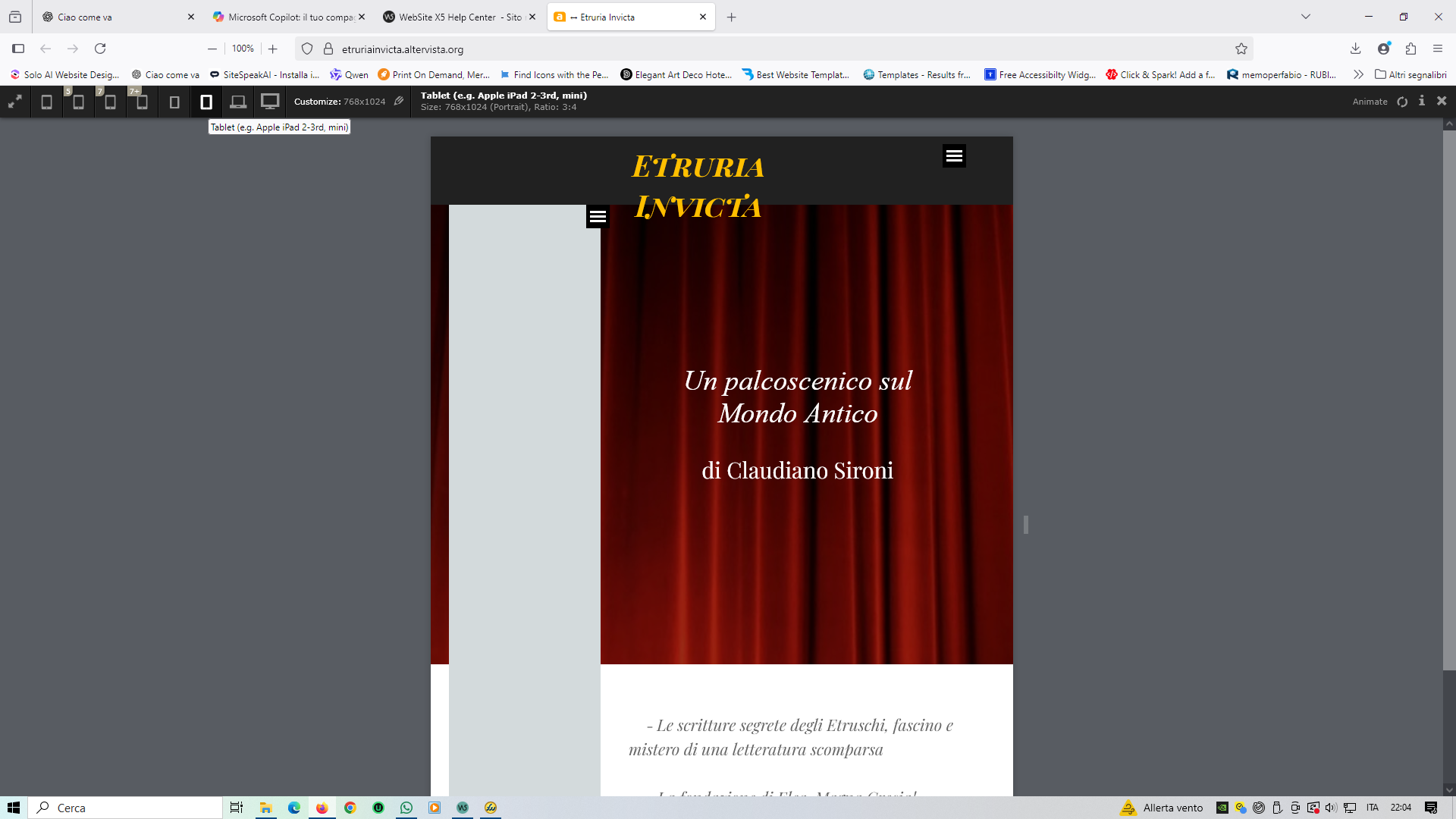Image resolution: width=1456 pixels, height=819 pixels.
Task: Close the Microsoft Copilot tab
Action: tap(362, 17)
